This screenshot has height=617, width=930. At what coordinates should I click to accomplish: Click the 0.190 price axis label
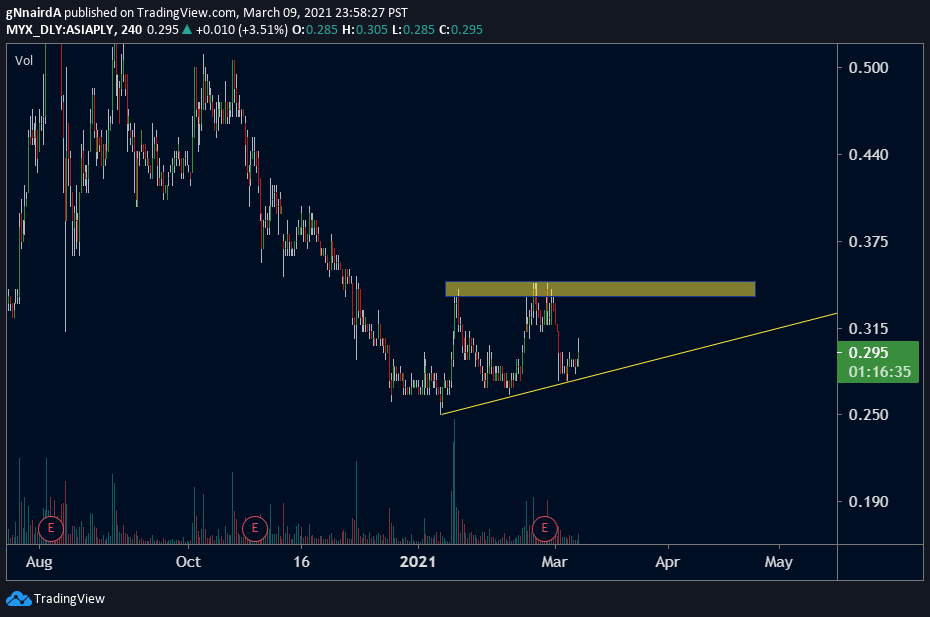point(868,502)
